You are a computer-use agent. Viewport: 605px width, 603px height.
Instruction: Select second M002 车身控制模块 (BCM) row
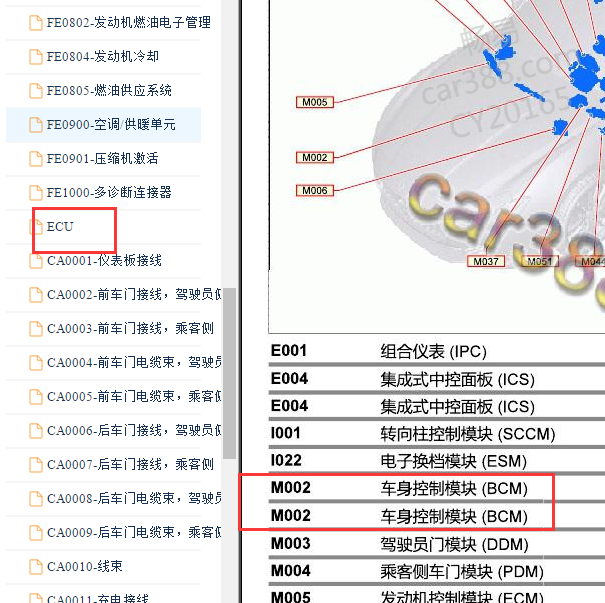[x=437, y=516]
